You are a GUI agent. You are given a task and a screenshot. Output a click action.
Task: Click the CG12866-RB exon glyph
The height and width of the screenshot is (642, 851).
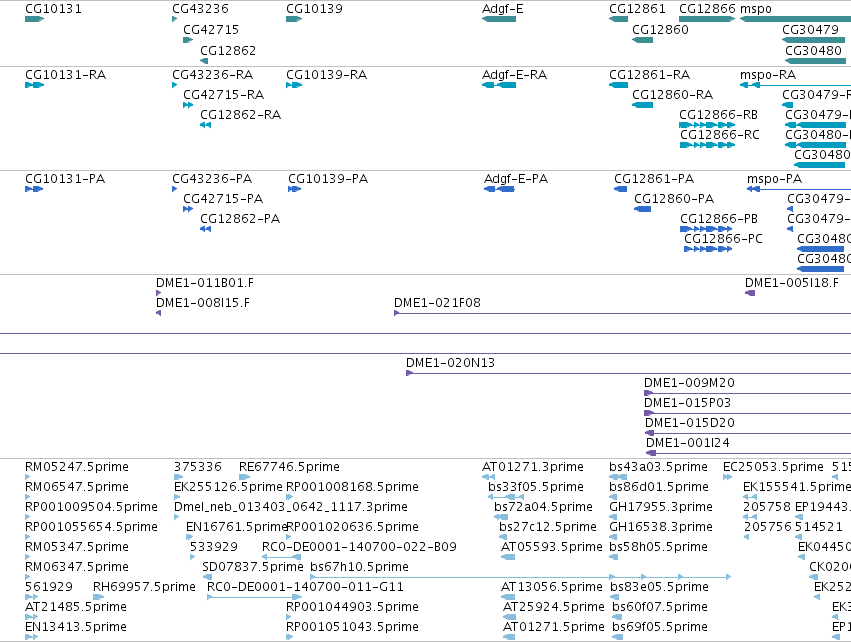(x=707, y=125)
